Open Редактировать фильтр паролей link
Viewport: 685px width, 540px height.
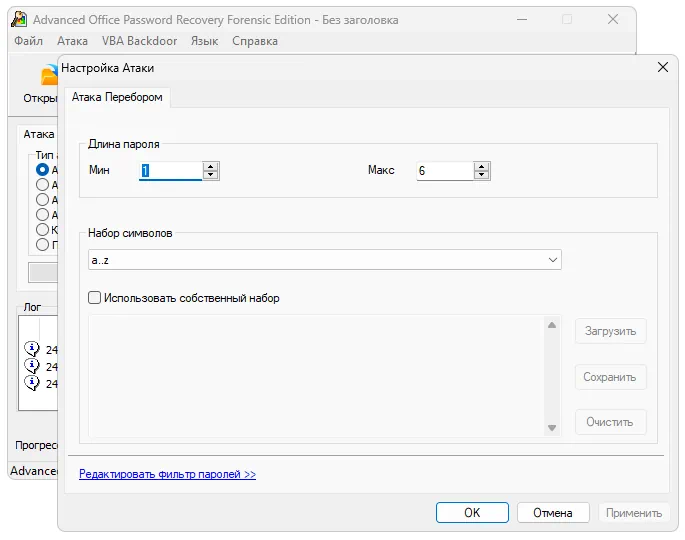click(167, 474)
